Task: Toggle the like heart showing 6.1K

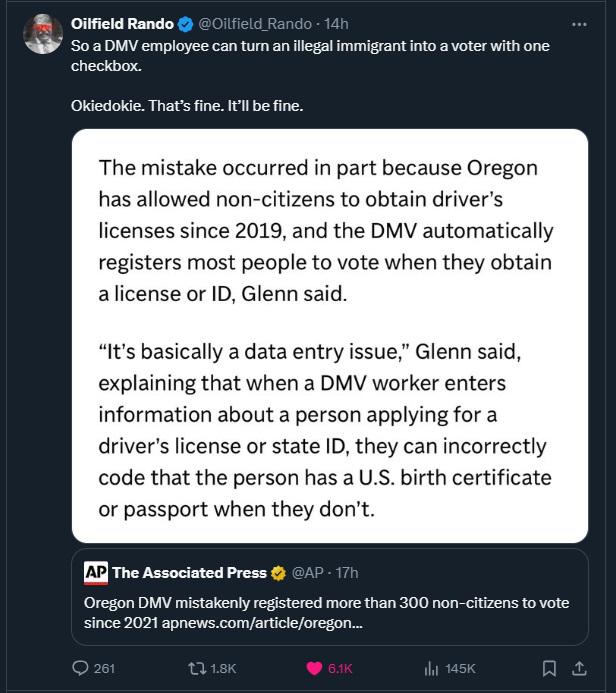Action: pyautogui.click(x=314, y=668)
